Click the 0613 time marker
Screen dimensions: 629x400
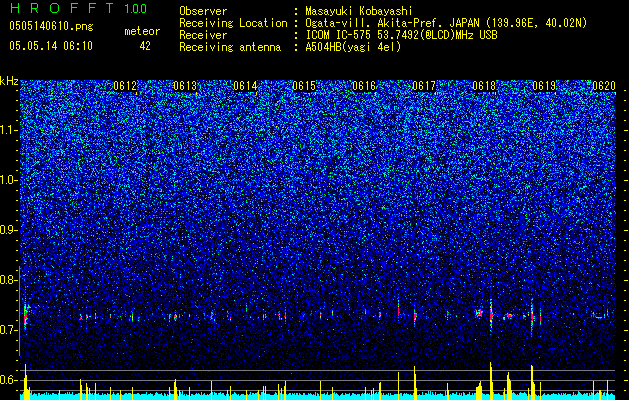[185, 86]
